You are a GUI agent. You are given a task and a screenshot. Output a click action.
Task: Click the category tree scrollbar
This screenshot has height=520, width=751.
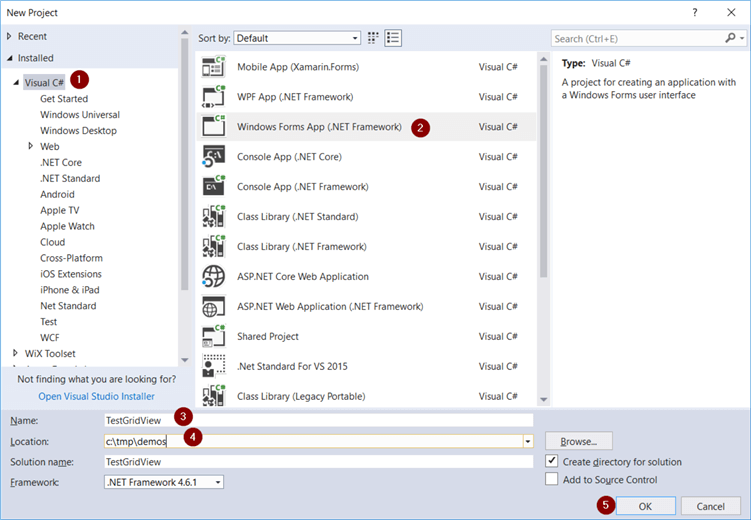[x=184, y=163]
